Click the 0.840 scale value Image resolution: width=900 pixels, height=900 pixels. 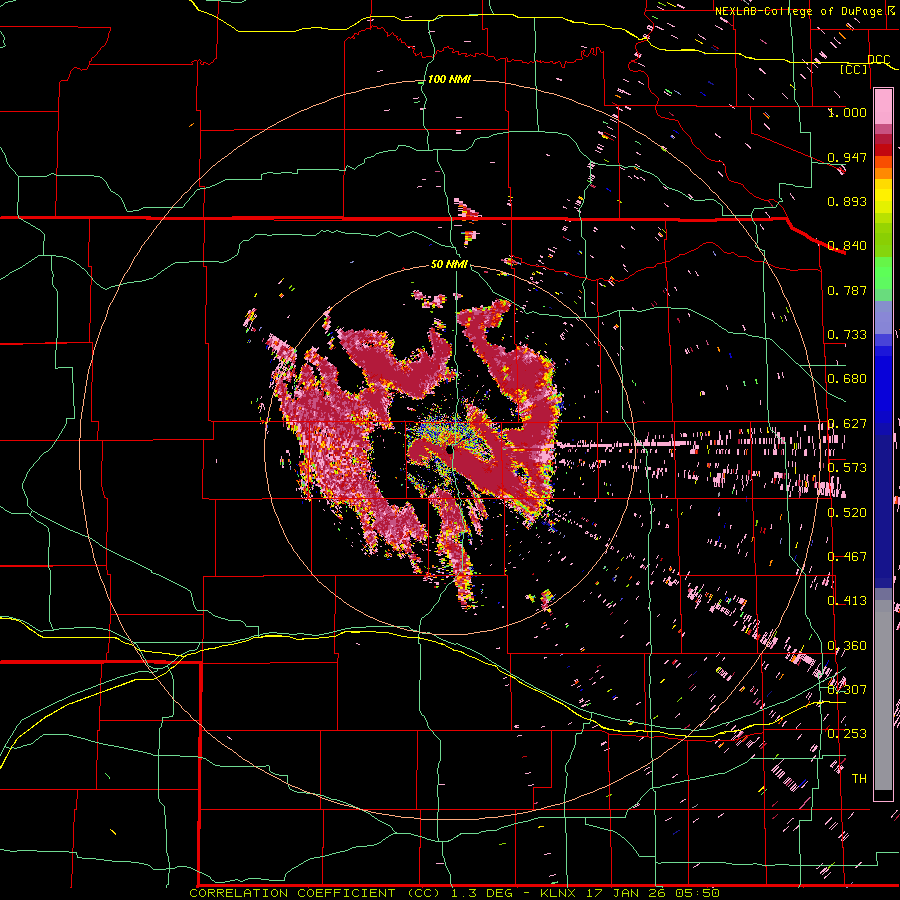click(847, 245)
